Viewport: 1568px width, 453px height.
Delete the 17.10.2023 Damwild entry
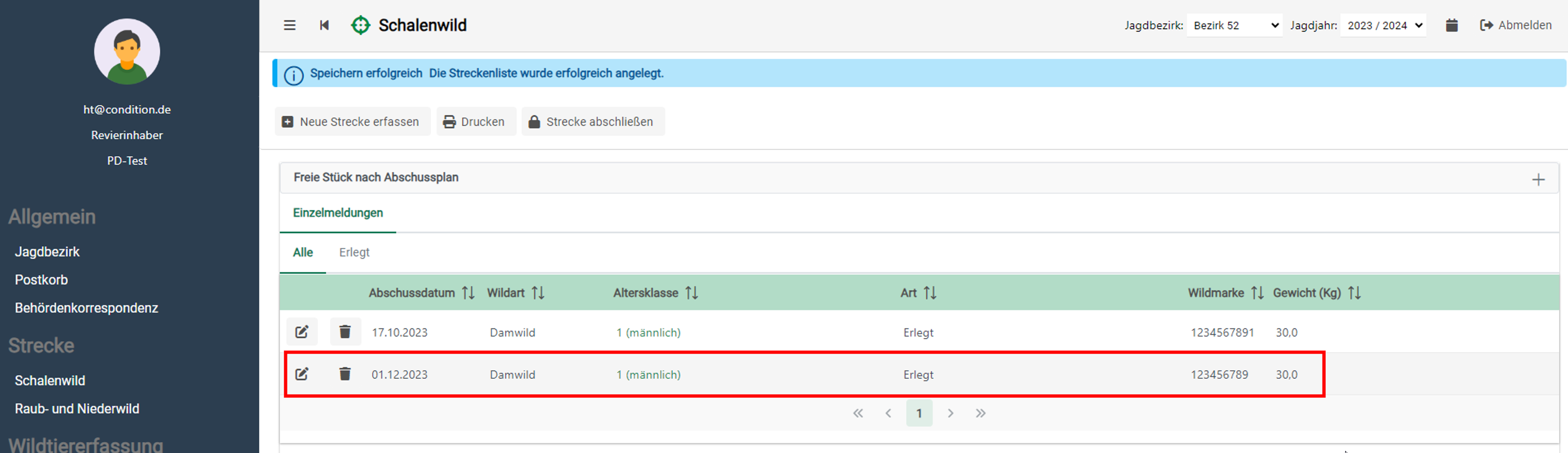(344, 332)
